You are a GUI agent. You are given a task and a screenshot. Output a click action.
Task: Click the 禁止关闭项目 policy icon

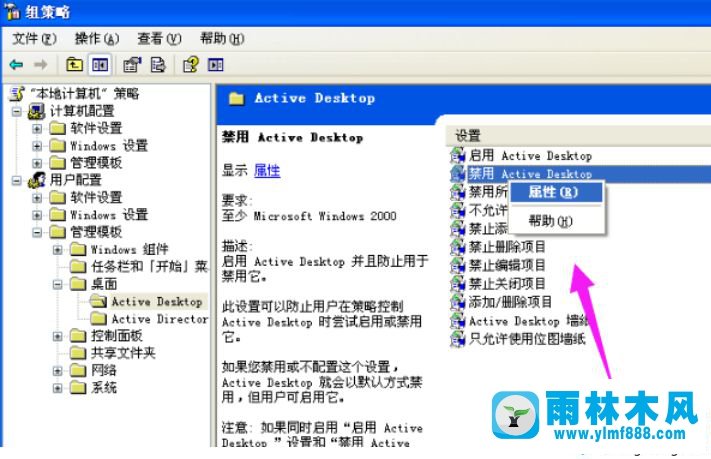click(458, 283)
